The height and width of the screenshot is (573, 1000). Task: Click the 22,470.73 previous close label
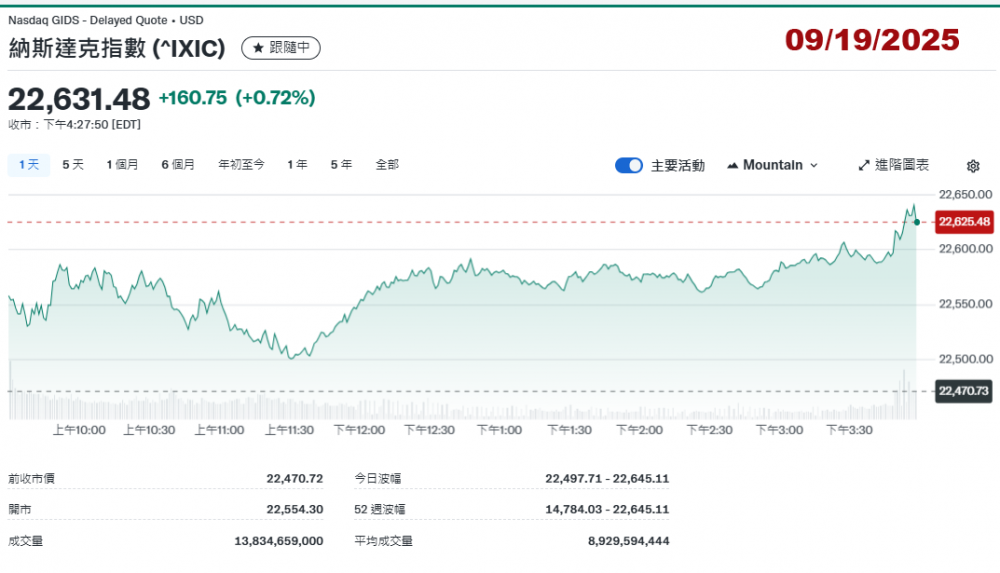point(964,391)
